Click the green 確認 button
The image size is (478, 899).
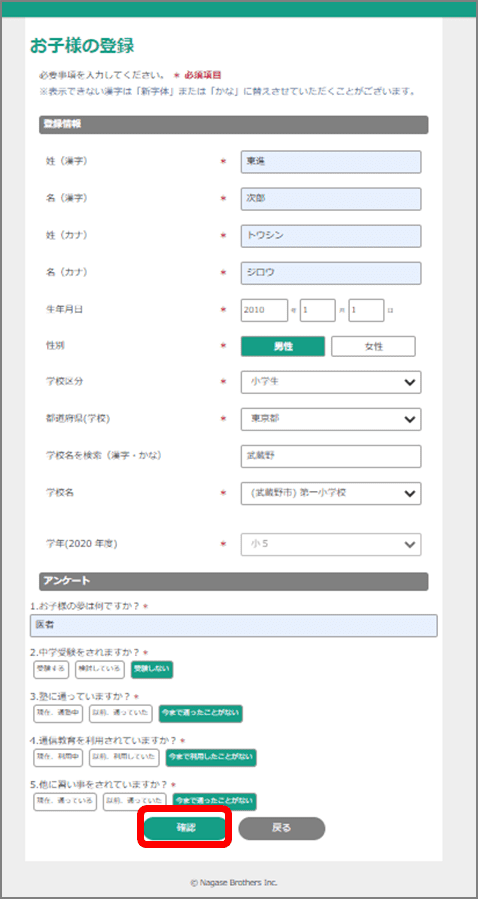(185, 828)
